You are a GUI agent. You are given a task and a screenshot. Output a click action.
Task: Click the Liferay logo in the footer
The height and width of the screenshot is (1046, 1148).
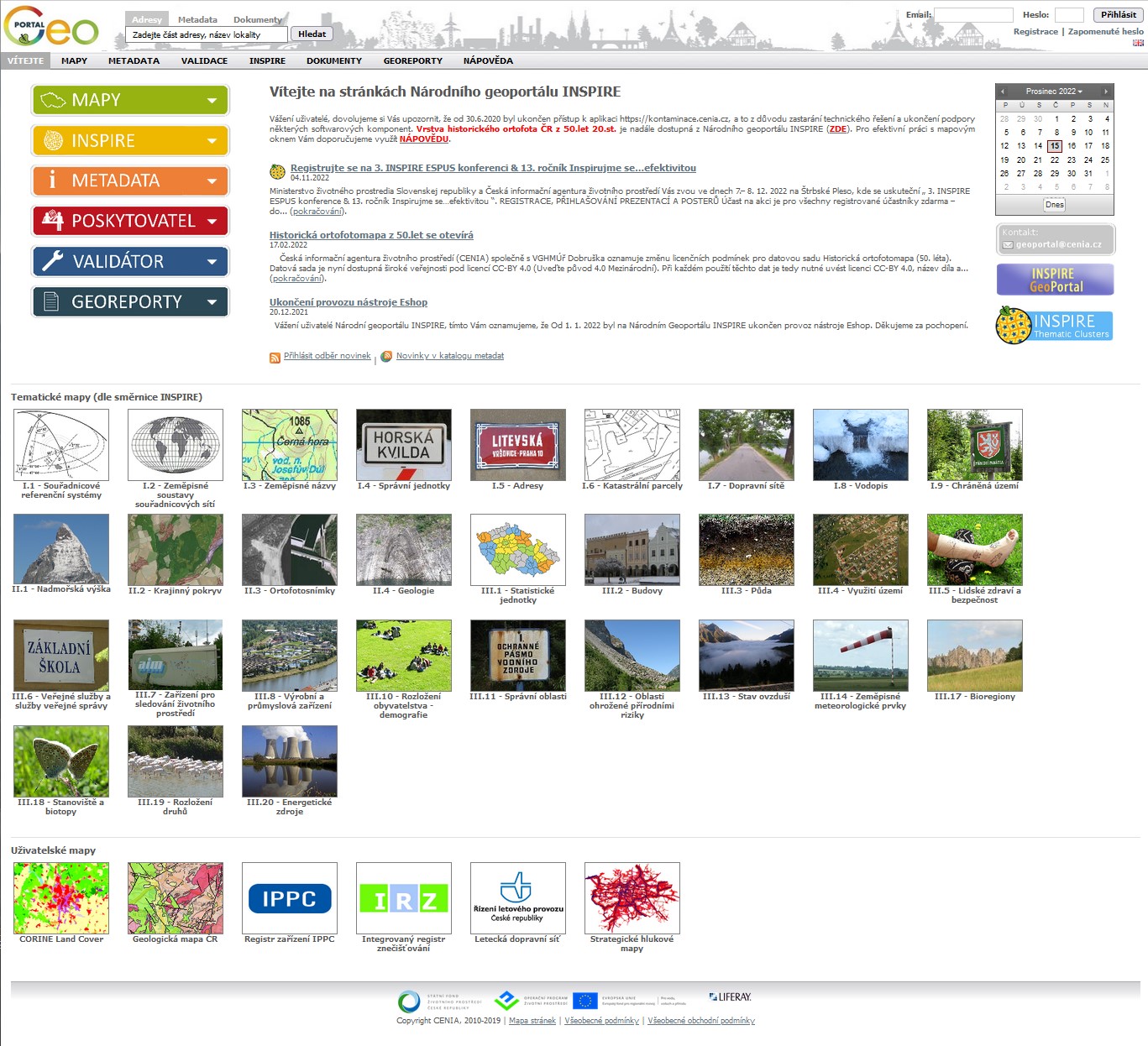click(x=730, y=997)
